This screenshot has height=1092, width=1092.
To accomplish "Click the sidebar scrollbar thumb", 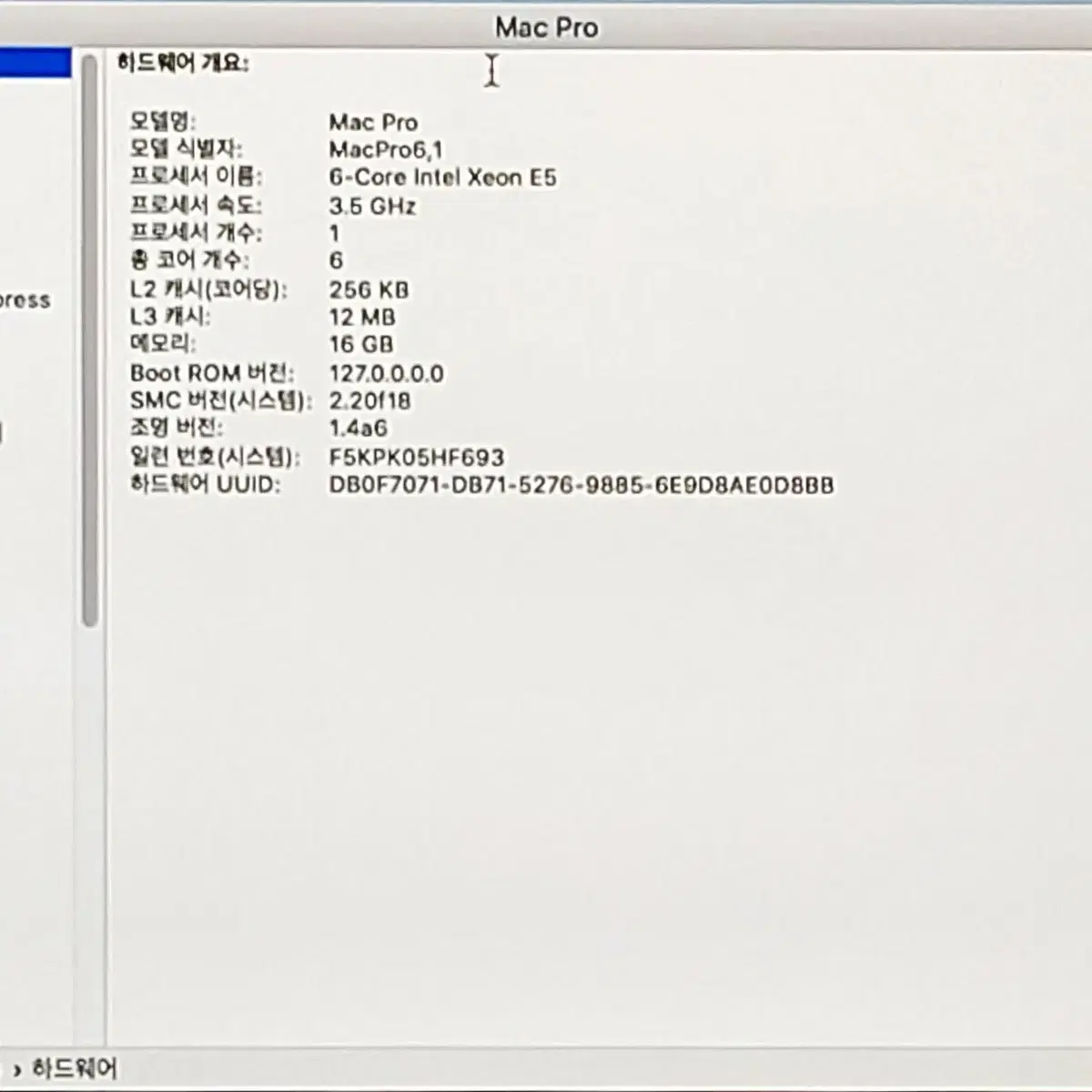I will point(89,341).
